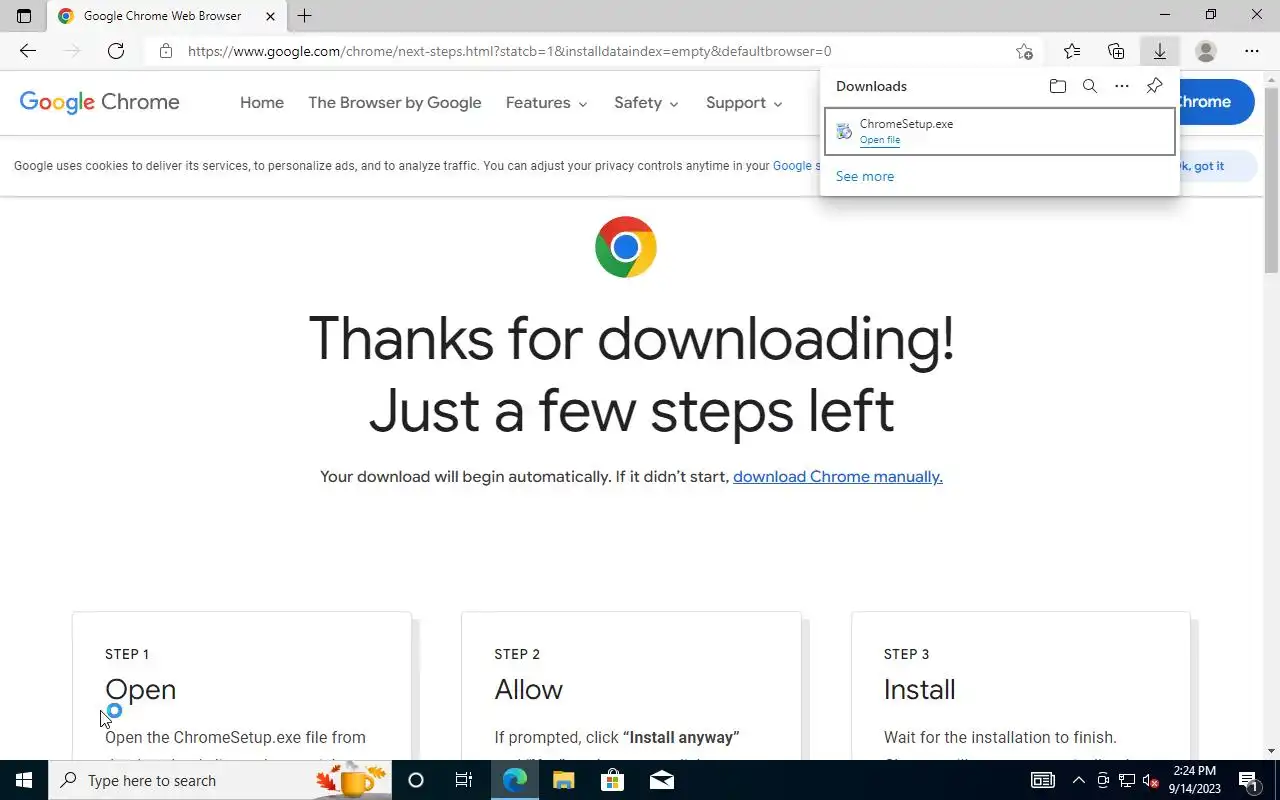
Task: Expand the Support dropdown menu
Action: pos(744,103)
